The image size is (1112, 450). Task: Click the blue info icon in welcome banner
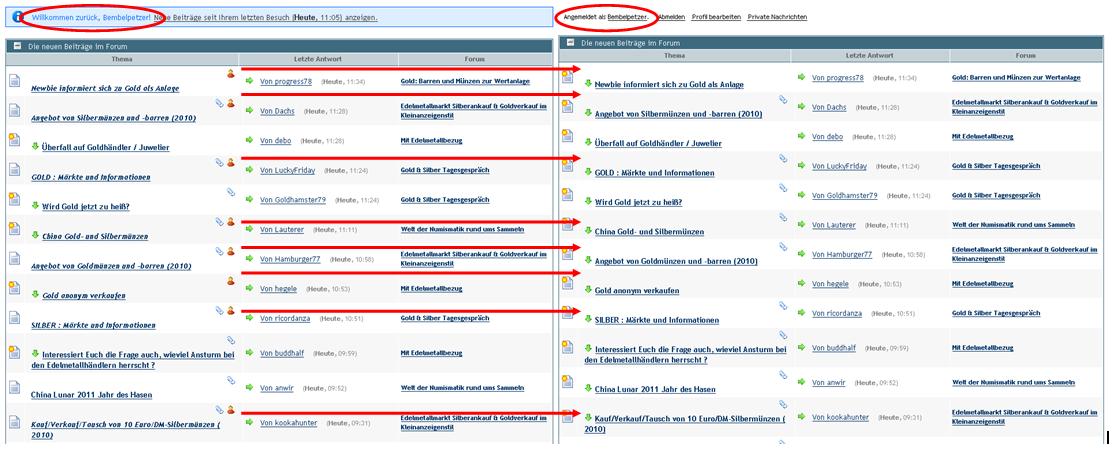17,18
